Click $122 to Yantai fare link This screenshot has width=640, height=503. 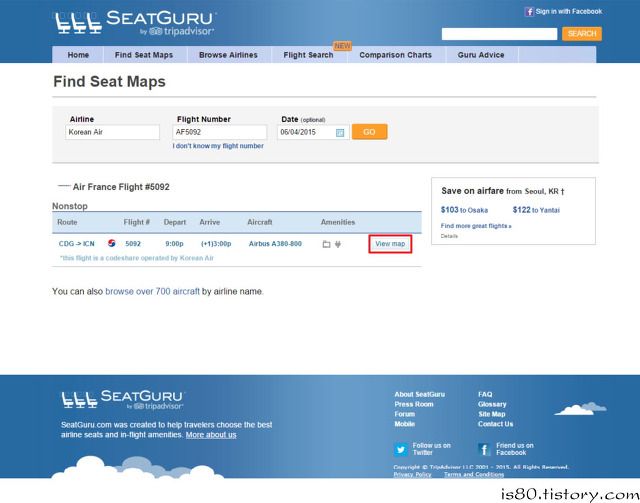coord(536,210)
